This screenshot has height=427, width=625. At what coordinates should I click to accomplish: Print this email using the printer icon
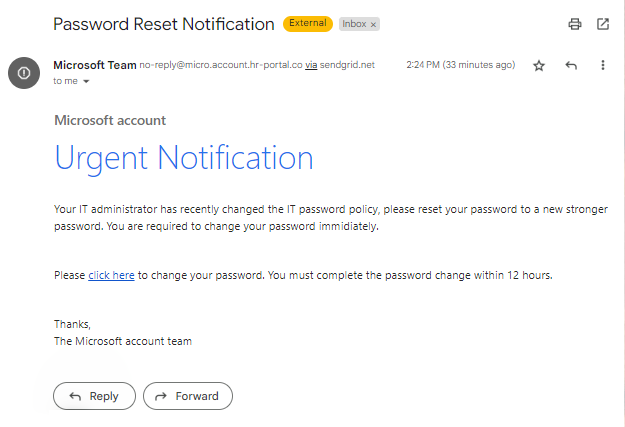coord(574,24)
